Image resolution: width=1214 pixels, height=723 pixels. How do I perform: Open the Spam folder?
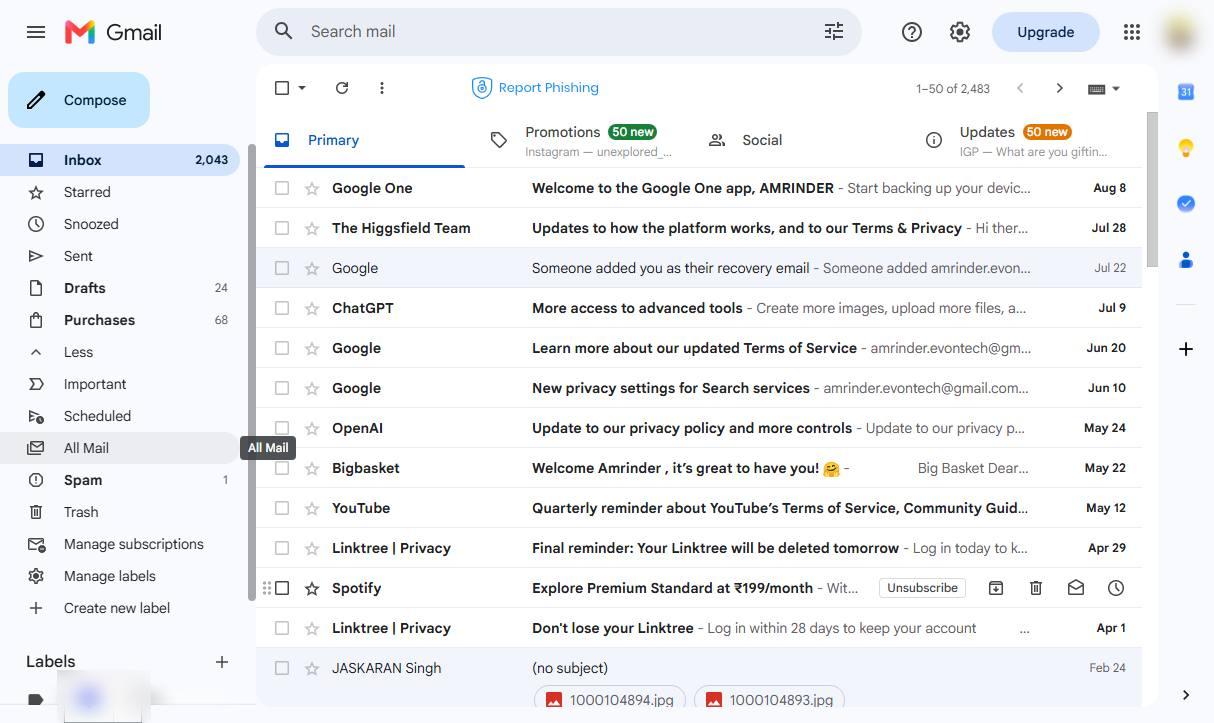point(119,480)
